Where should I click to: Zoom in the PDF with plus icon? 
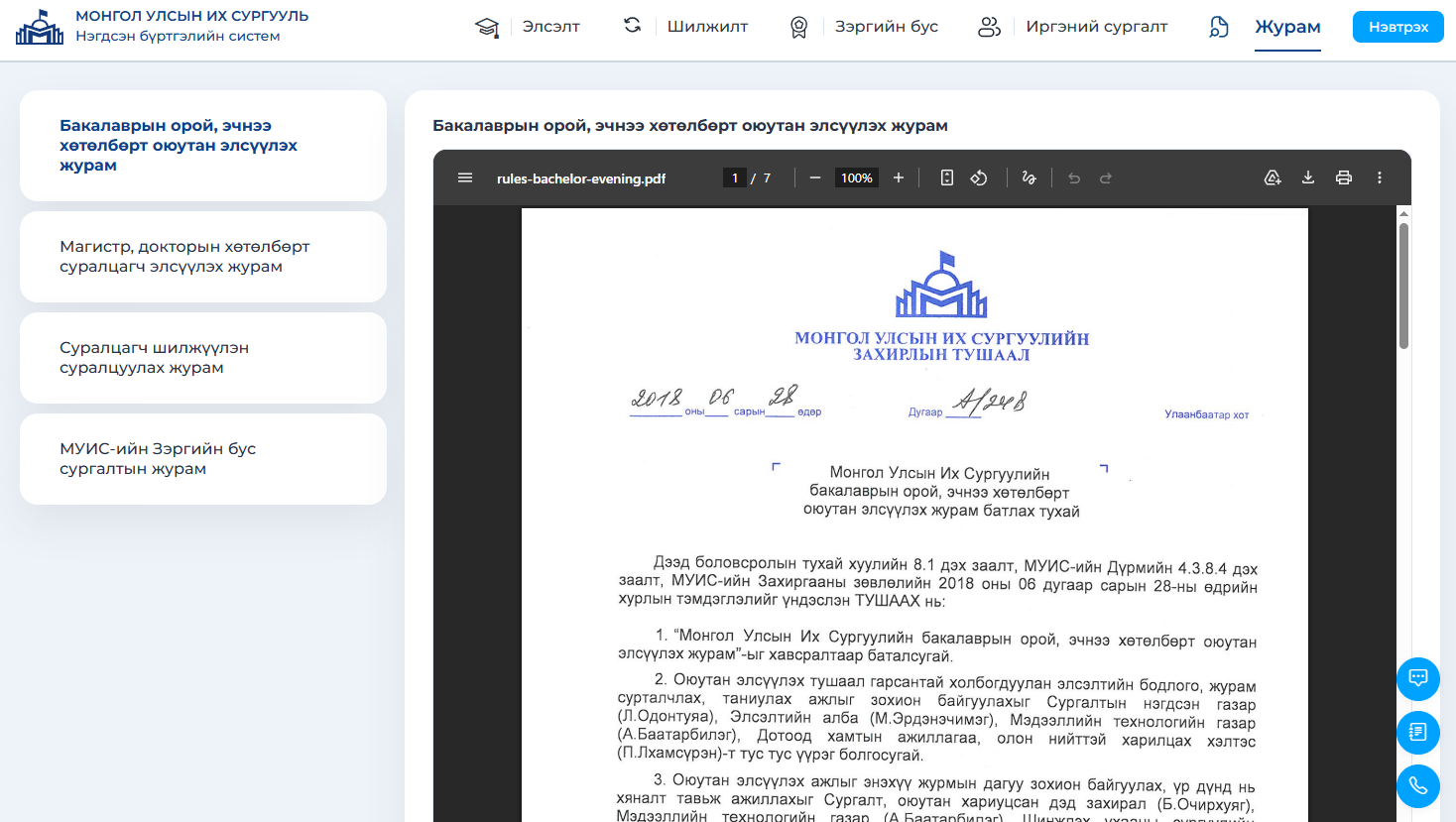[899, 178]
